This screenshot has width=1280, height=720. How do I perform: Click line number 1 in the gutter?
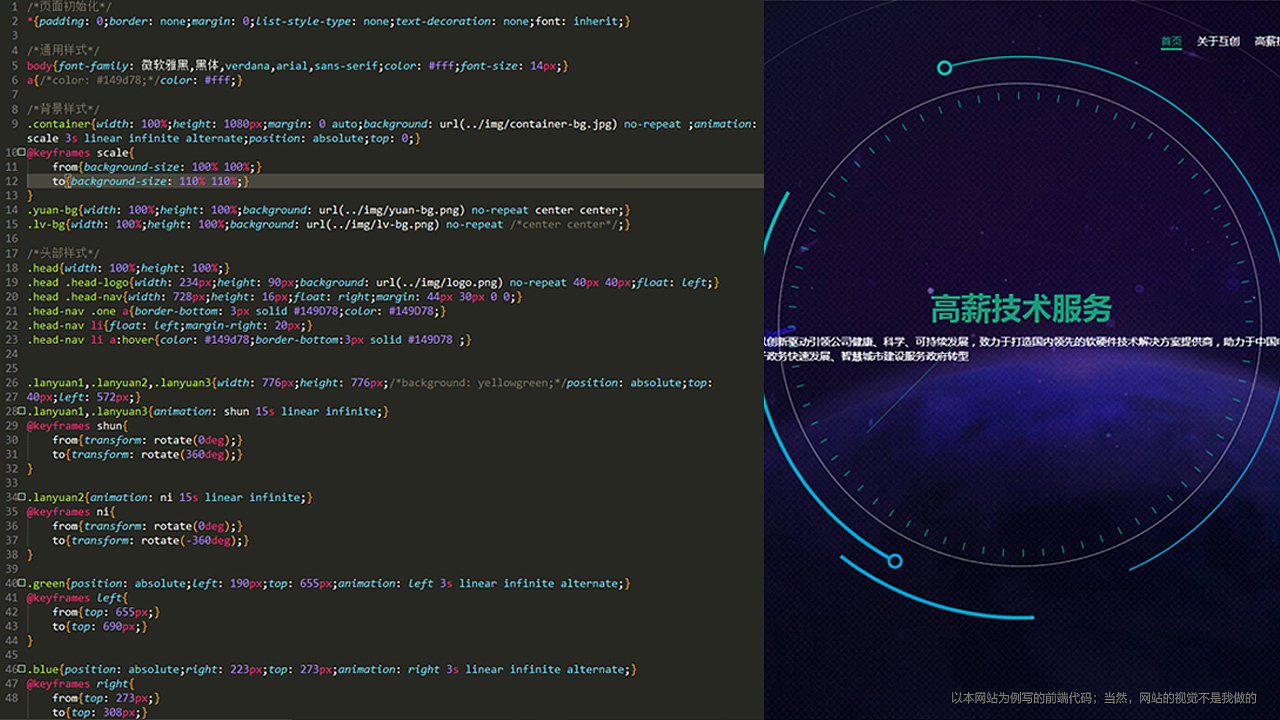tap(14, 7)
